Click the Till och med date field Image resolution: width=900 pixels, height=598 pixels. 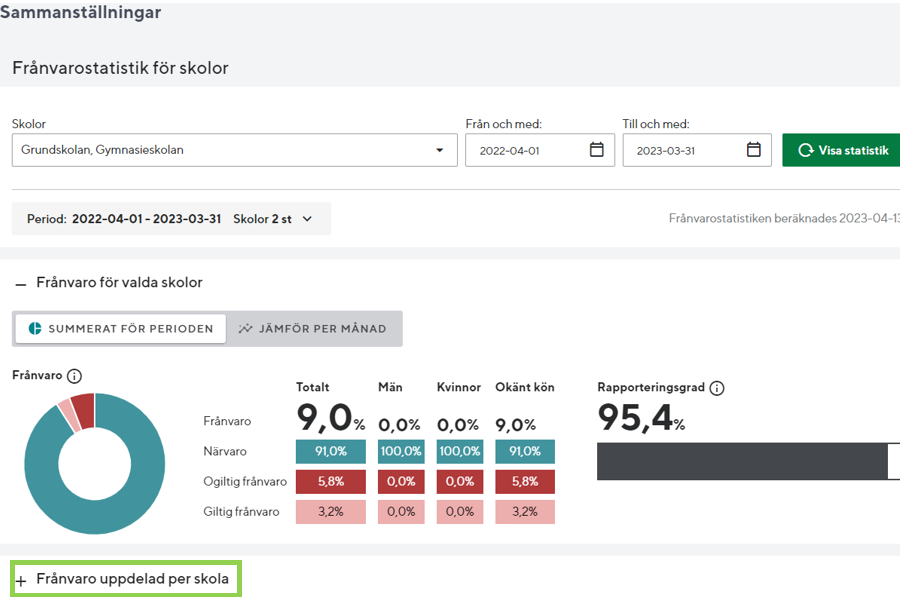point(684,150)
